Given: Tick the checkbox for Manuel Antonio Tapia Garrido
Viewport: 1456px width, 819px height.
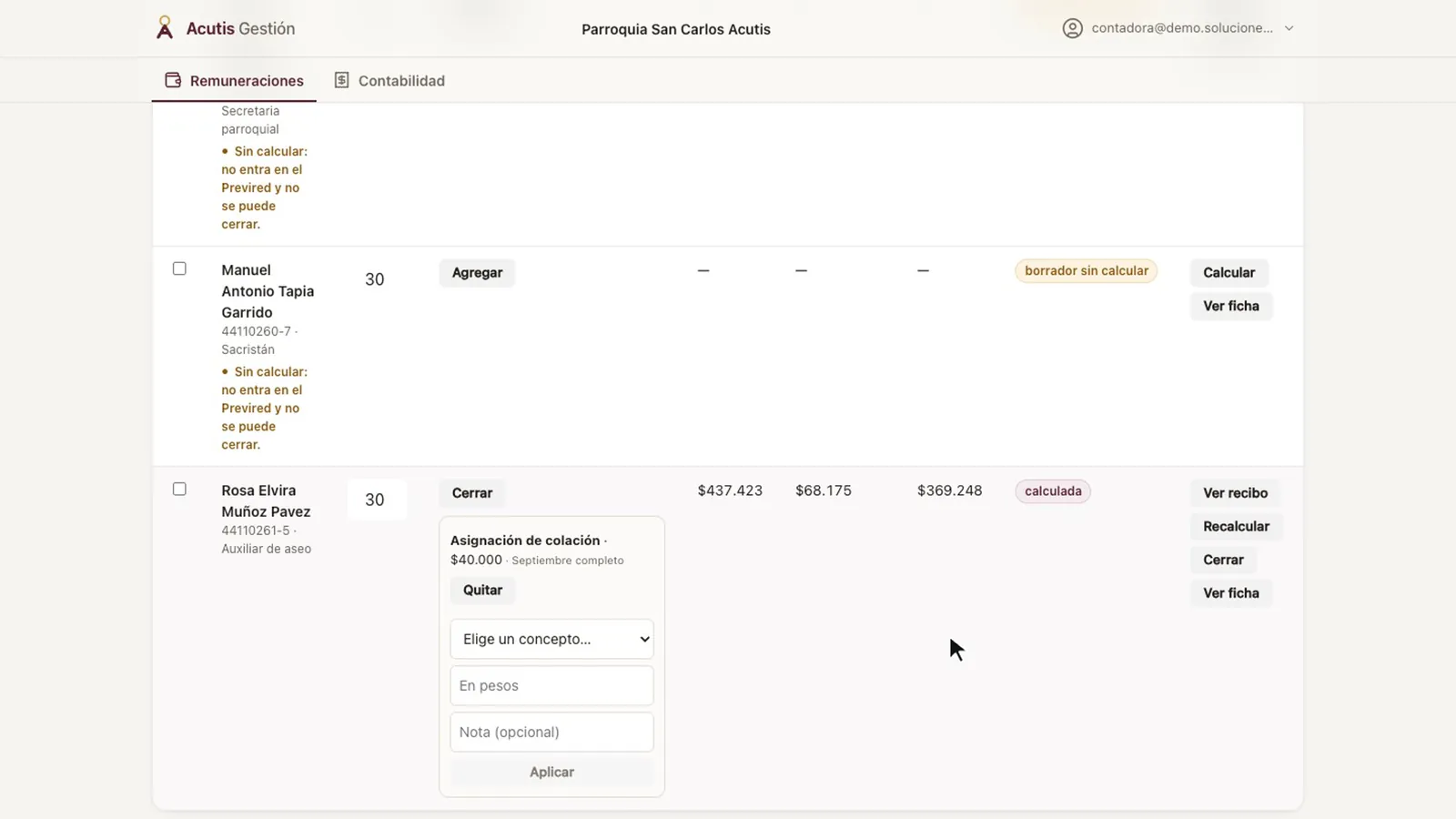Looking at the screenshot, I should [x=179, y=268].
